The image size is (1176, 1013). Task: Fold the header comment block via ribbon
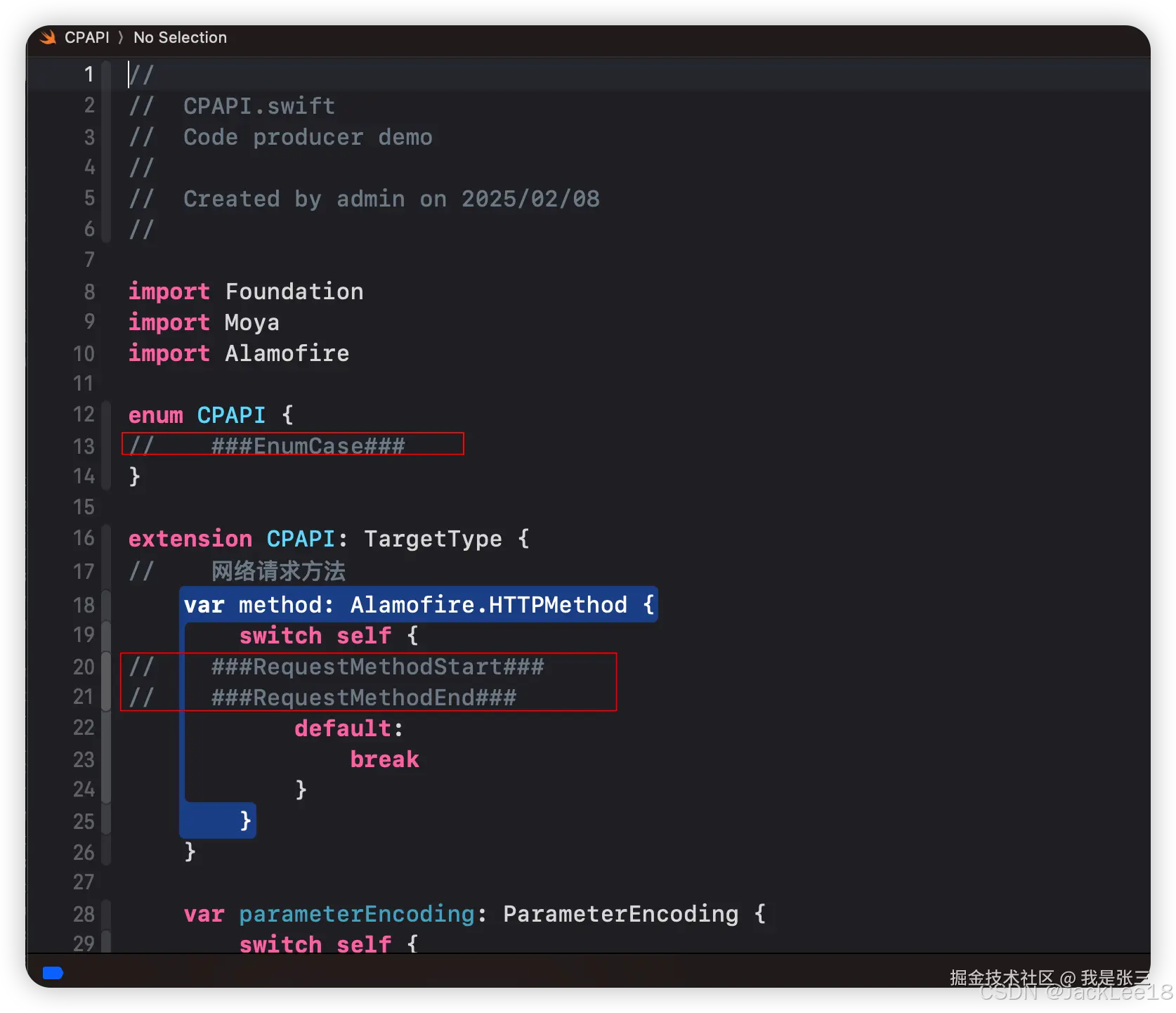pos(106,151)
